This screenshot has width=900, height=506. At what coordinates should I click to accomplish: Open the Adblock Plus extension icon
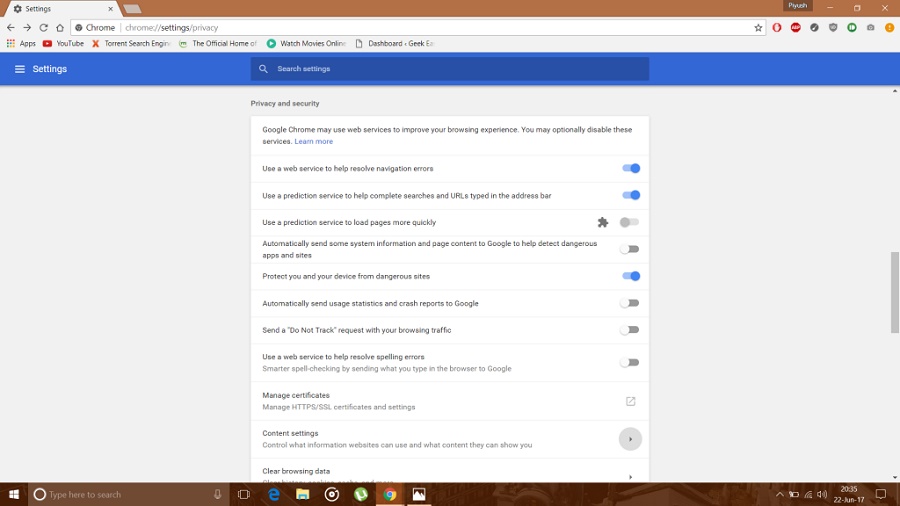click(796, 28)
